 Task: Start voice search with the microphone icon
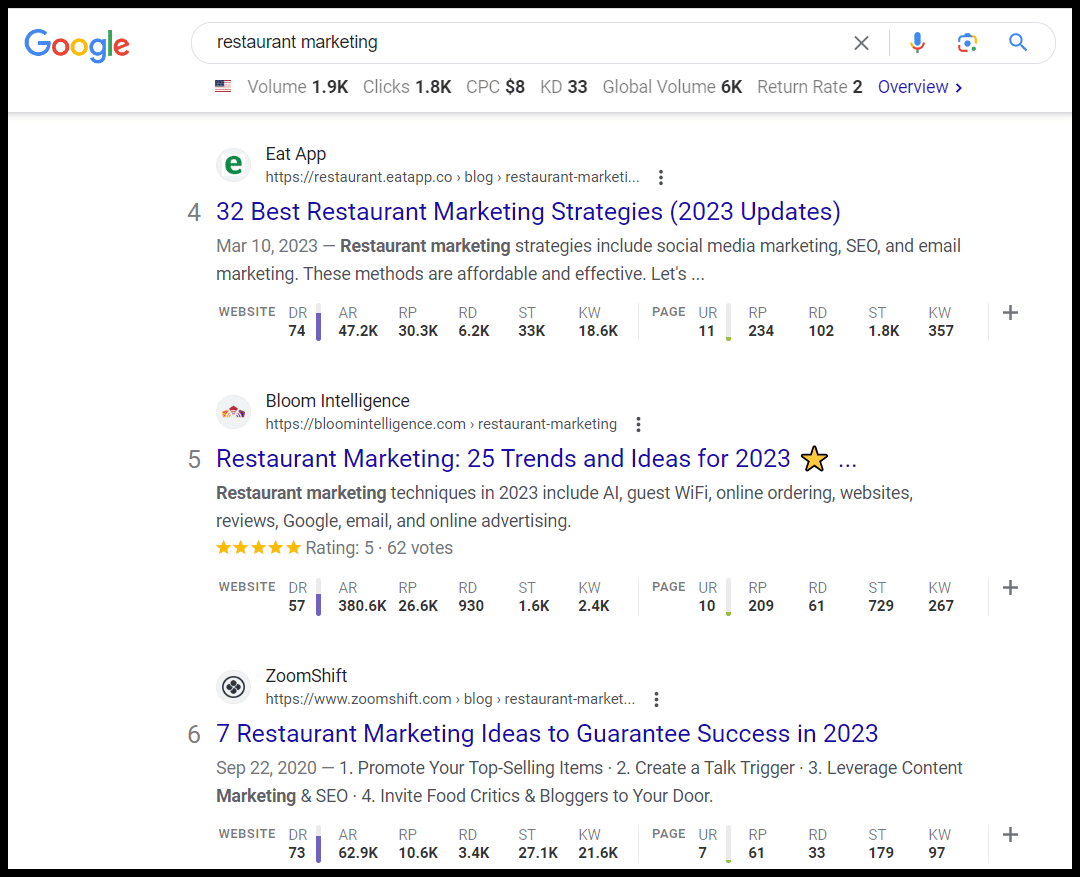(x=917, y=43)
